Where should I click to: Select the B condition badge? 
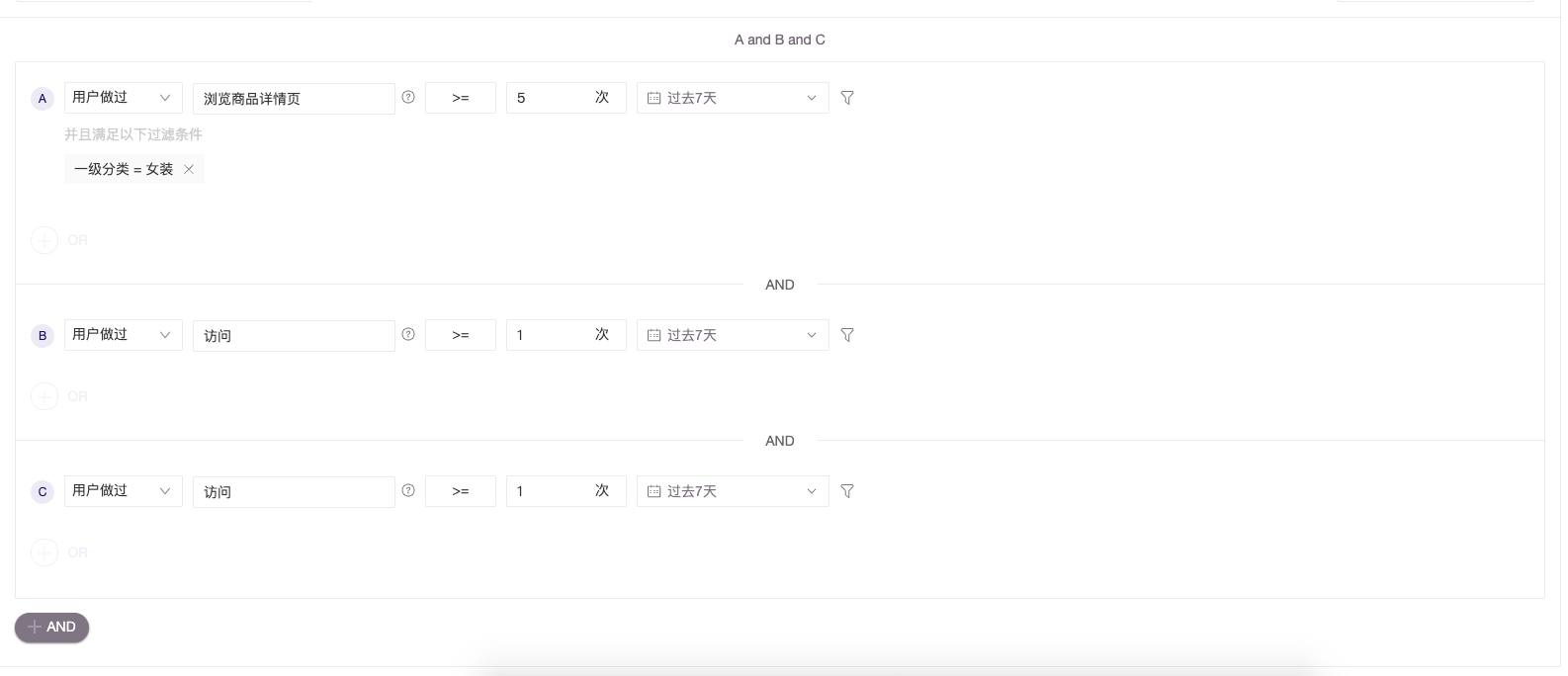click(43, 336)
